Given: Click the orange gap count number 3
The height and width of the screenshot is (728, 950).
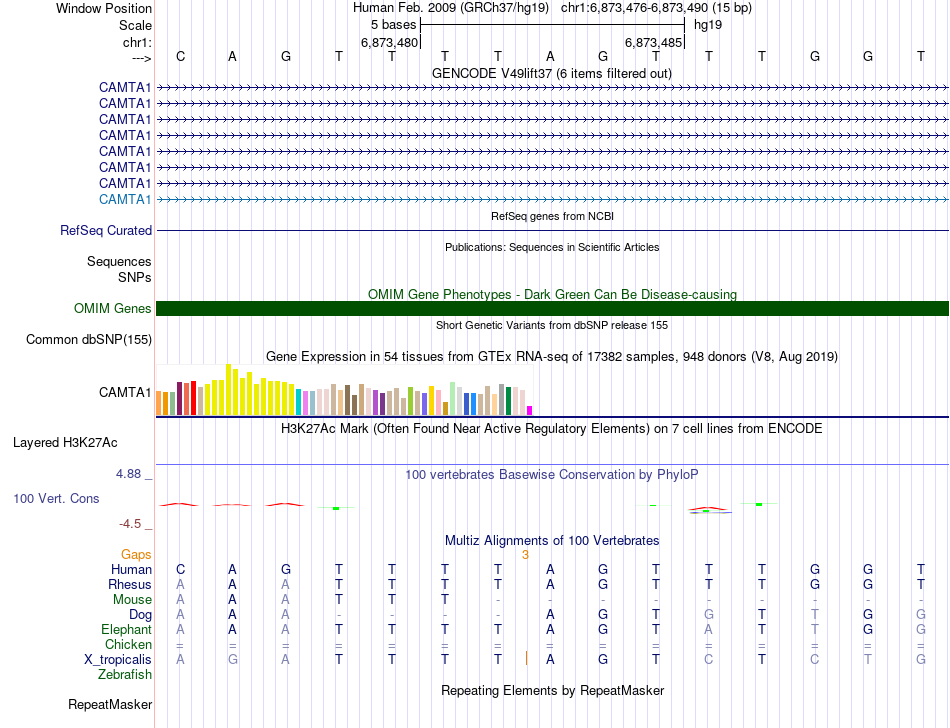Looking at the screenshot, I should pyautogui.click(x=525, y=555).
